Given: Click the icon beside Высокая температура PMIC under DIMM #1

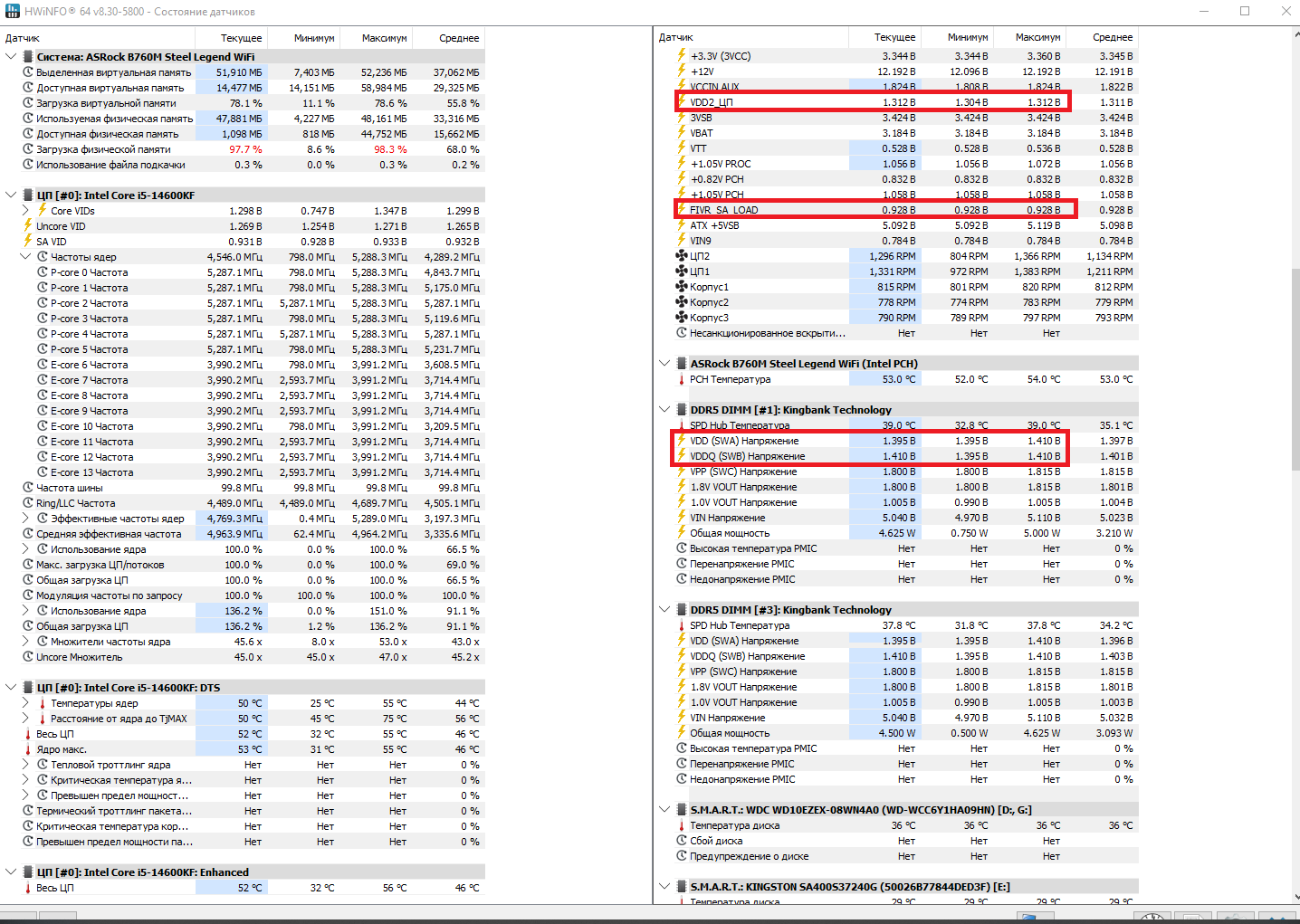Looking at the screenshot, I should click(x=682, y=548).
